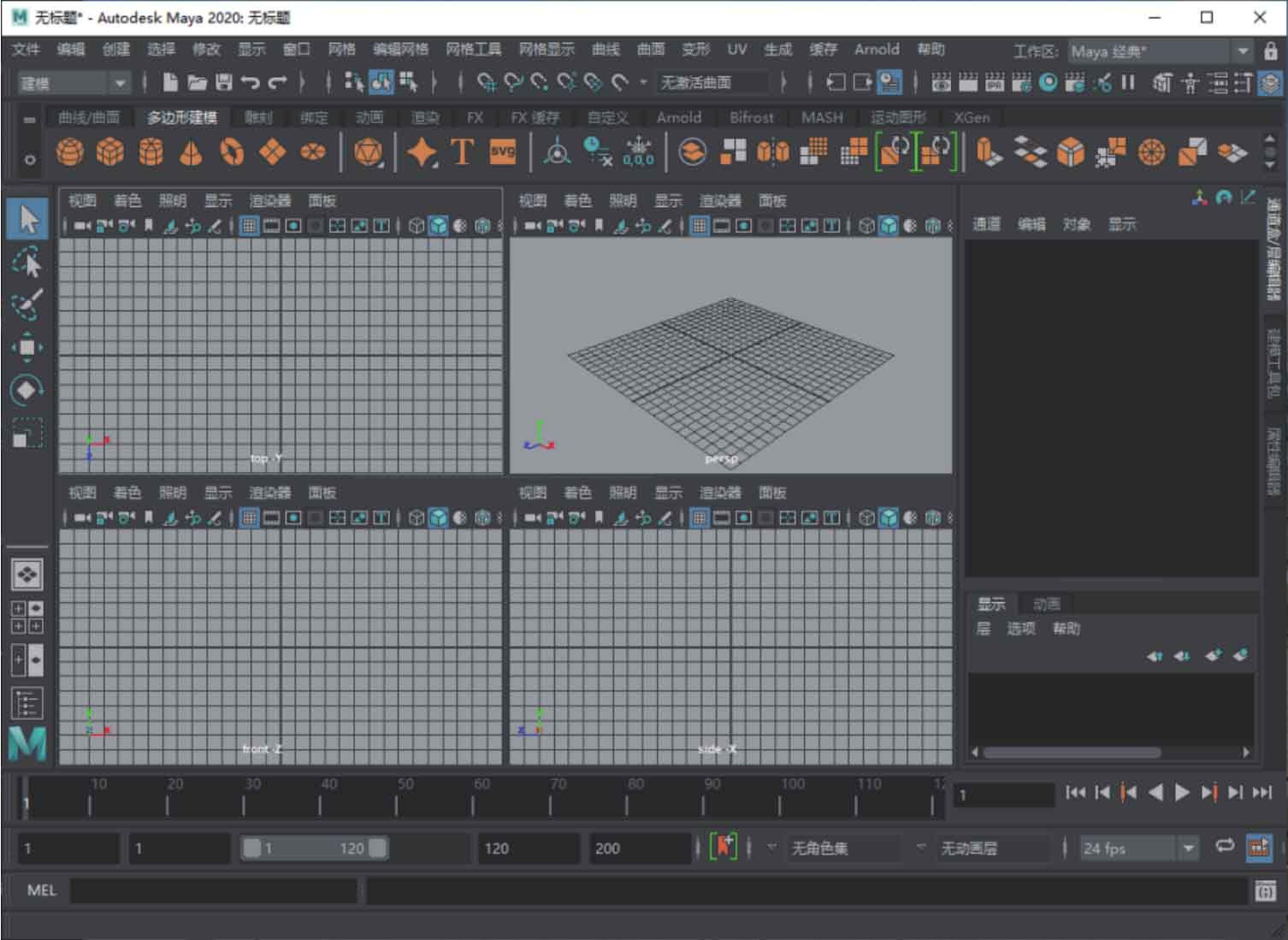Click the Open Scene folder icon
Image resolution: width=1288 pixels, height=940 pixels.
point(198,82)
